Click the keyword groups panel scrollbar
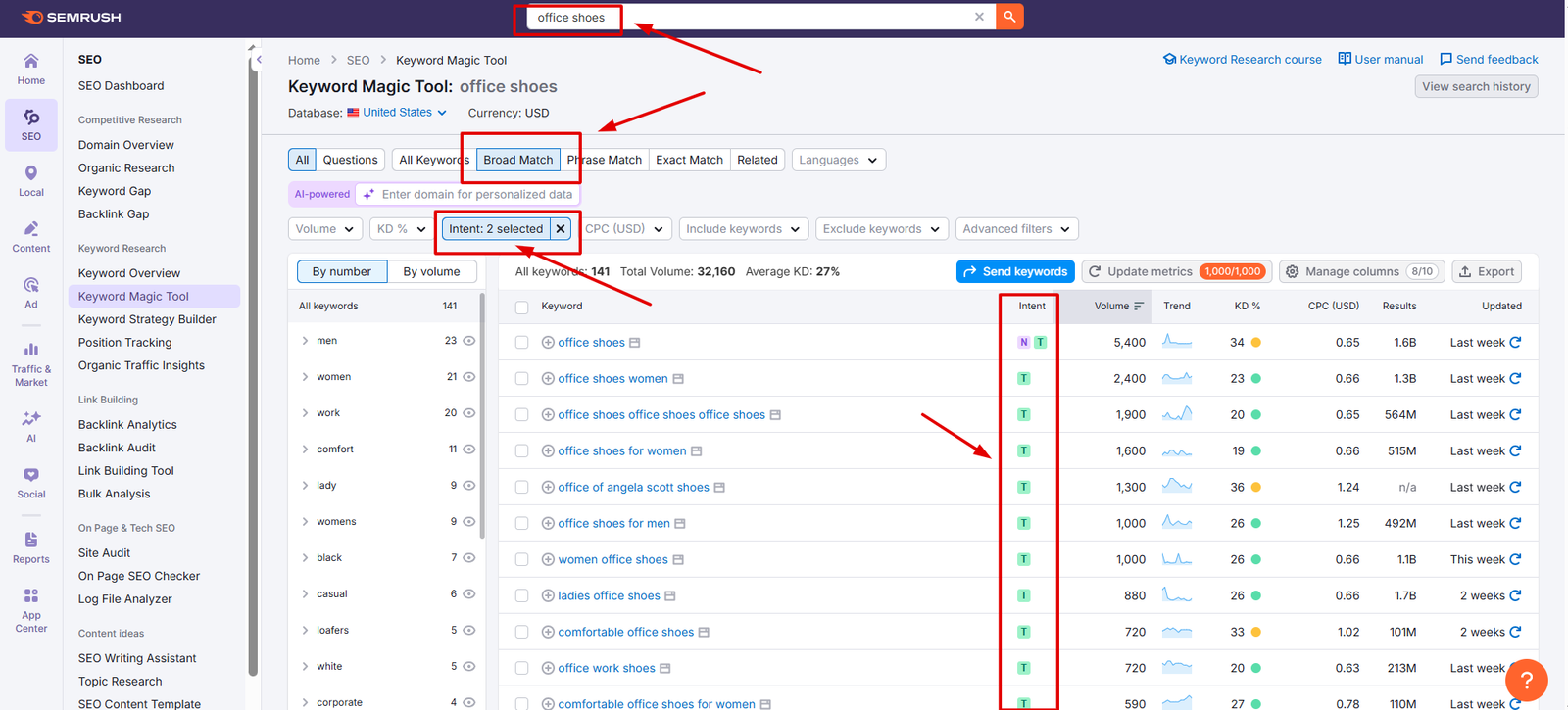 [481, 416]
